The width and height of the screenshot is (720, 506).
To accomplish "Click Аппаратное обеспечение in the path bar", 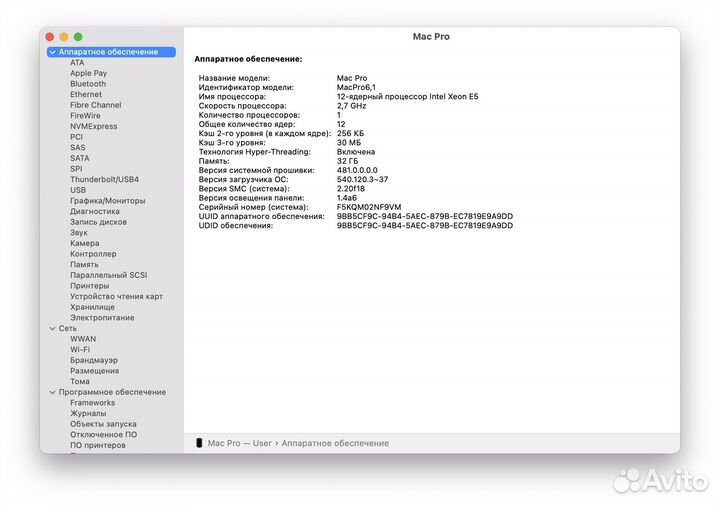I will [x=335, y=443].
